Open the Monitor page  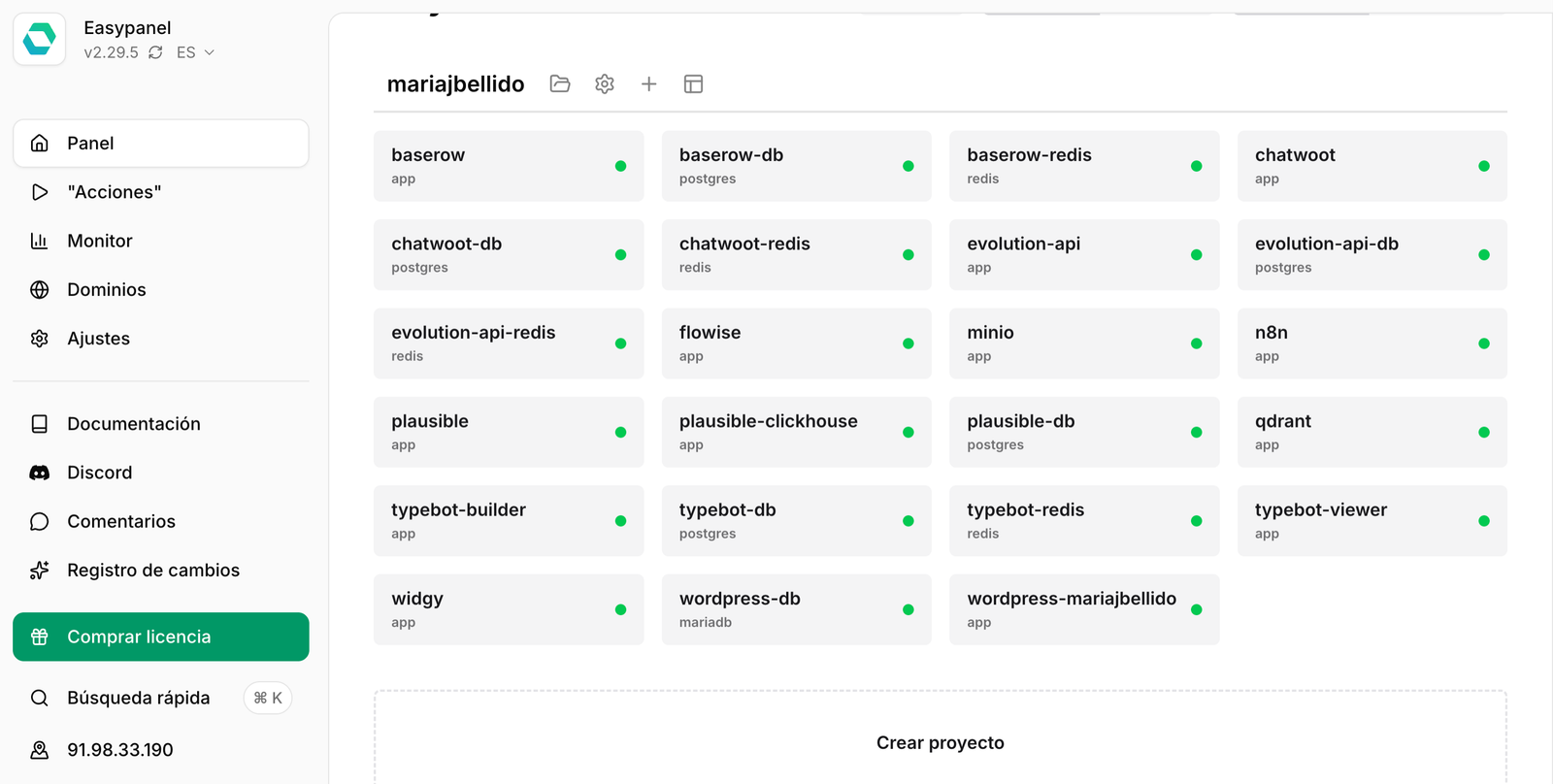pos(161,241)
